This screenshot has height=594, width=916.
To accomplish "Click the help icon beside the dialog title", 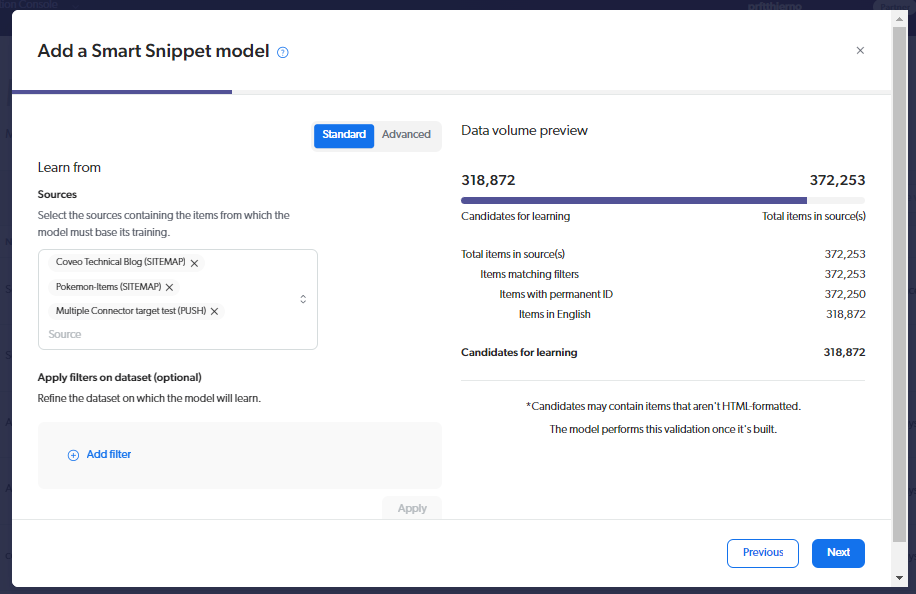I will pos(282,52).
